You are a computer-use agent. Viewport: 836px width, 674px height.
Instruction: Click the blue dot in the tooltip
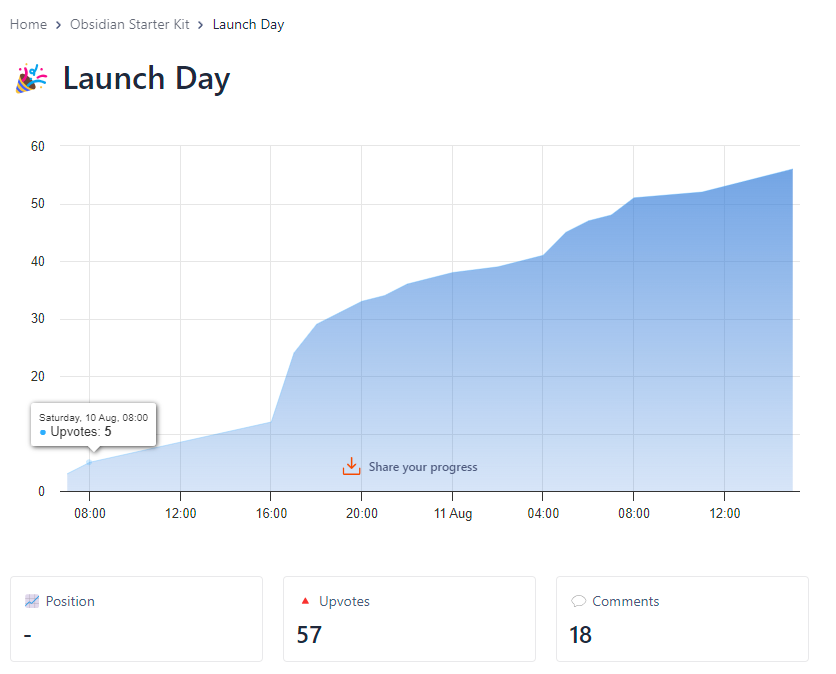coord(43,432)
